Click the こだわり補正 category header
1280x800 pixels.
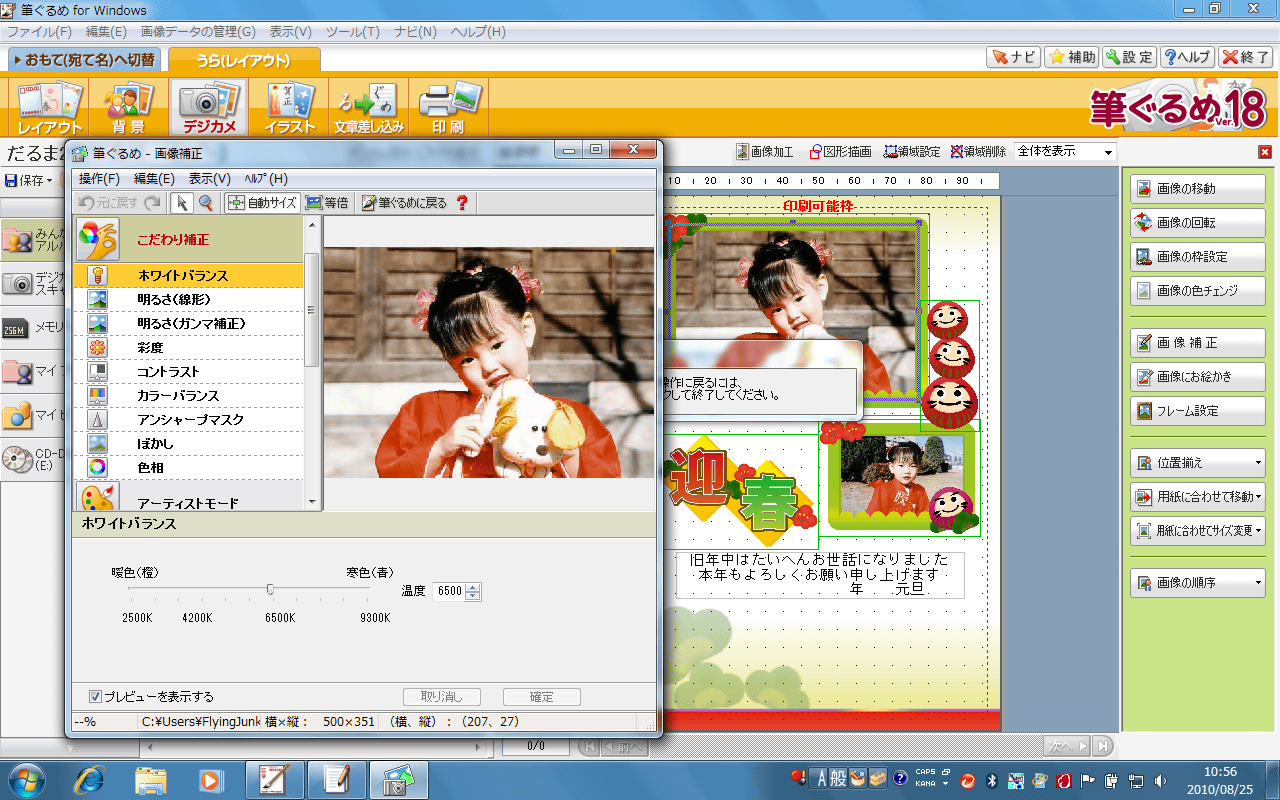point(188,240)
